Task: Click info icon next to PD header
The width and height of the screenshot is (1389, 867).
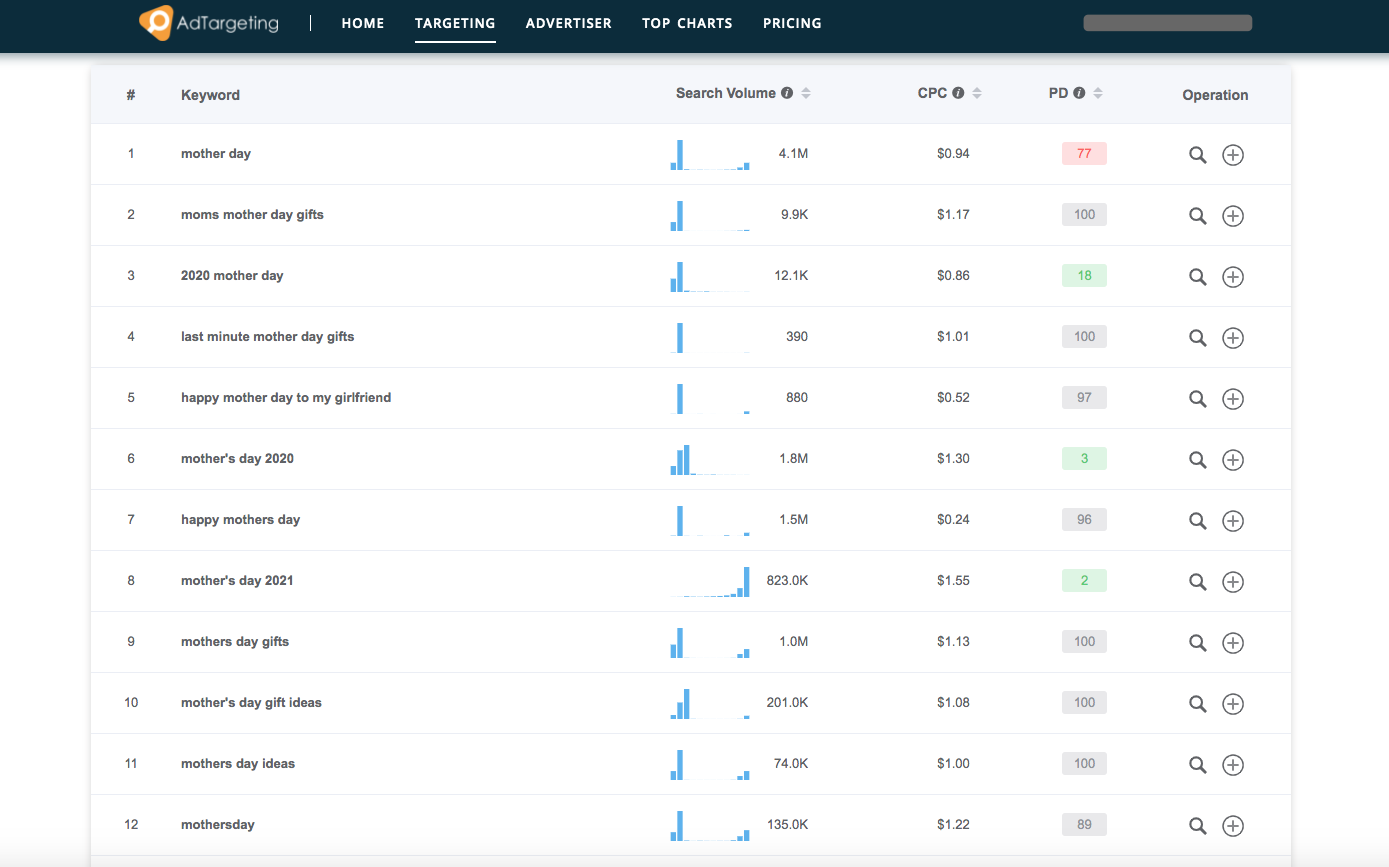Action: (x=1079, y=93)
